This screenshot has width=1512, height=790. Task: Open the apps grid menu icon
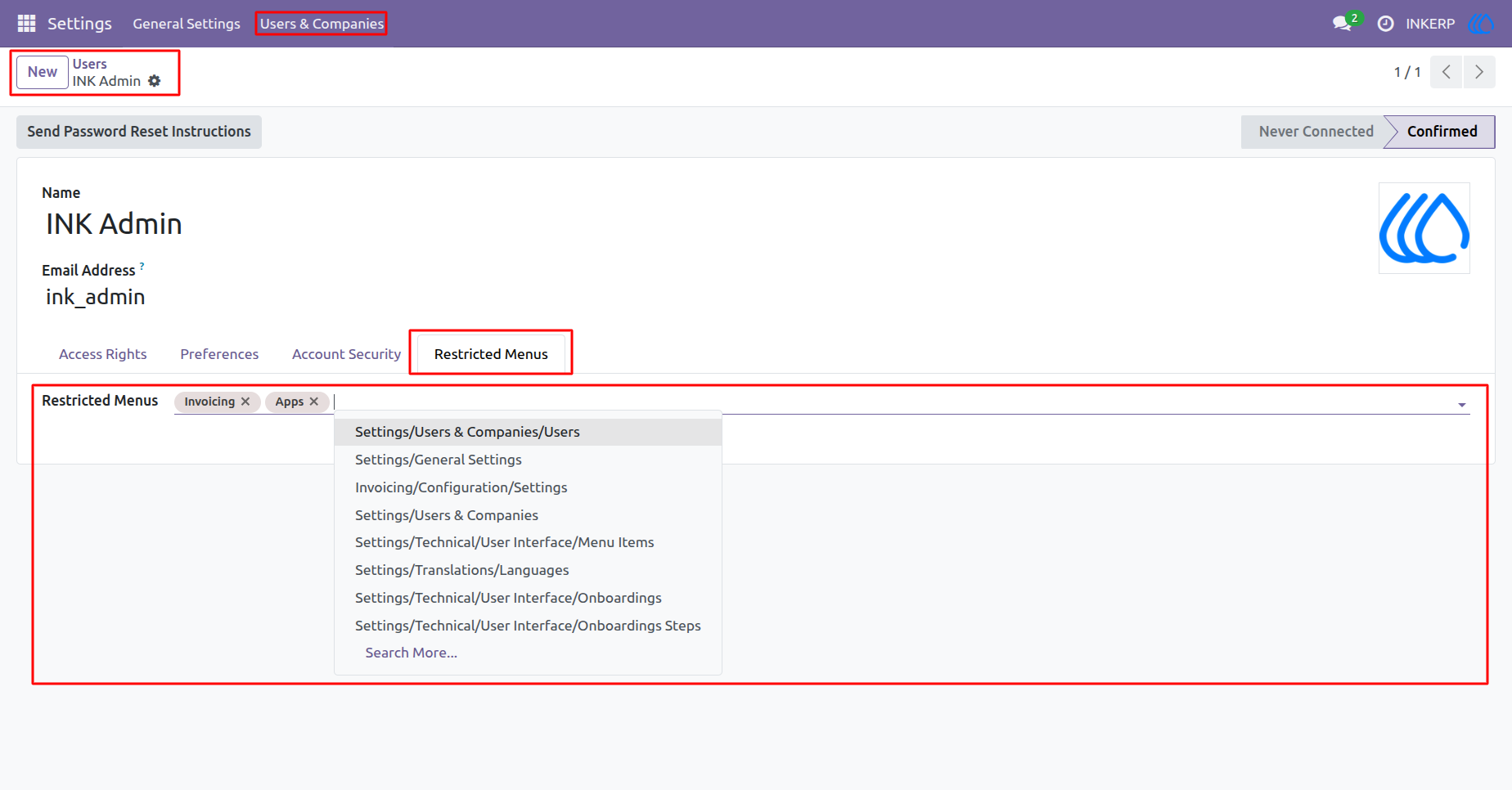pyautogui.click(x=26, y=24)
